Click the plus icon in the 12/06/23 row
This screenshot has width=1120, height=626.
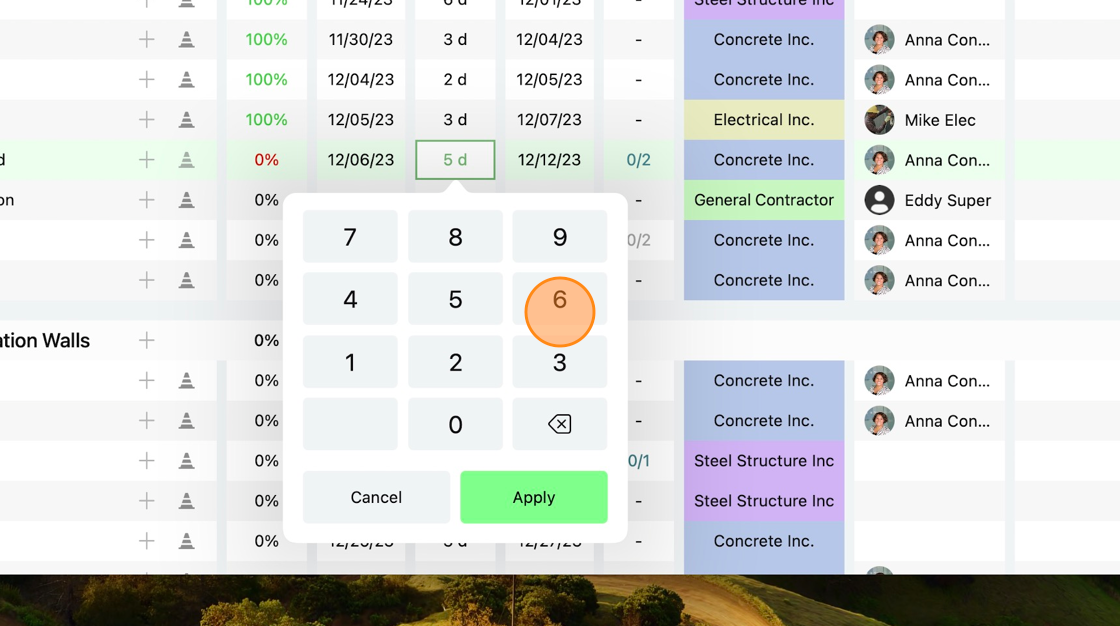(x=146, y=159)
